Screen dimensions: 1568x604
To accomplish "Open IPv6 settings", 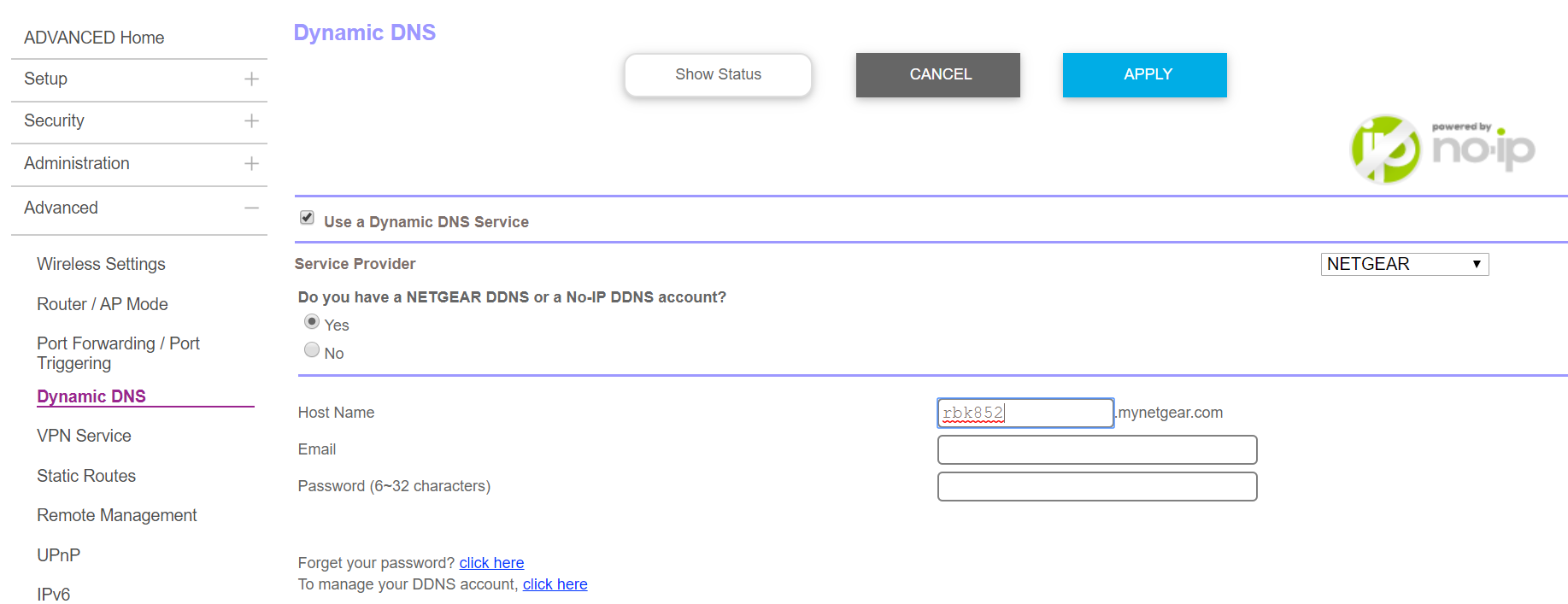I will click(53, 594).
